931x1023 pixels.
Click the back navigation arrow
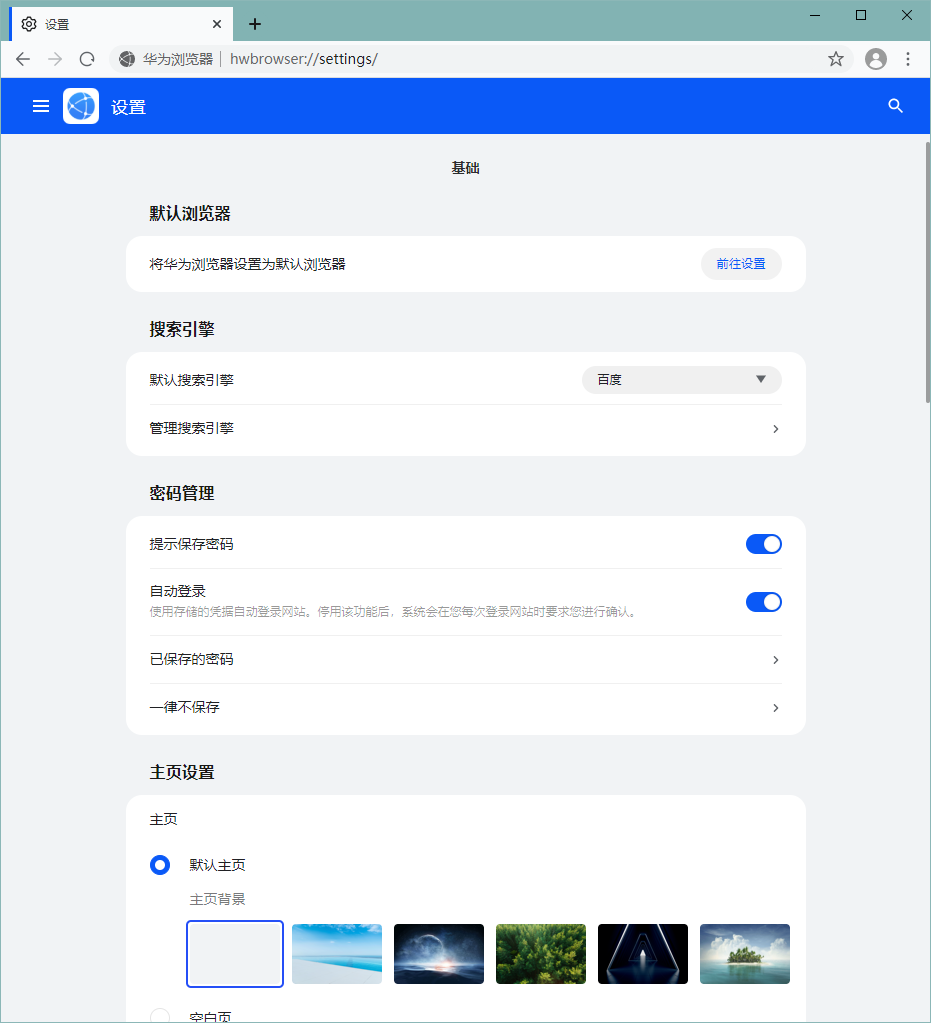(x=23, y=59)
